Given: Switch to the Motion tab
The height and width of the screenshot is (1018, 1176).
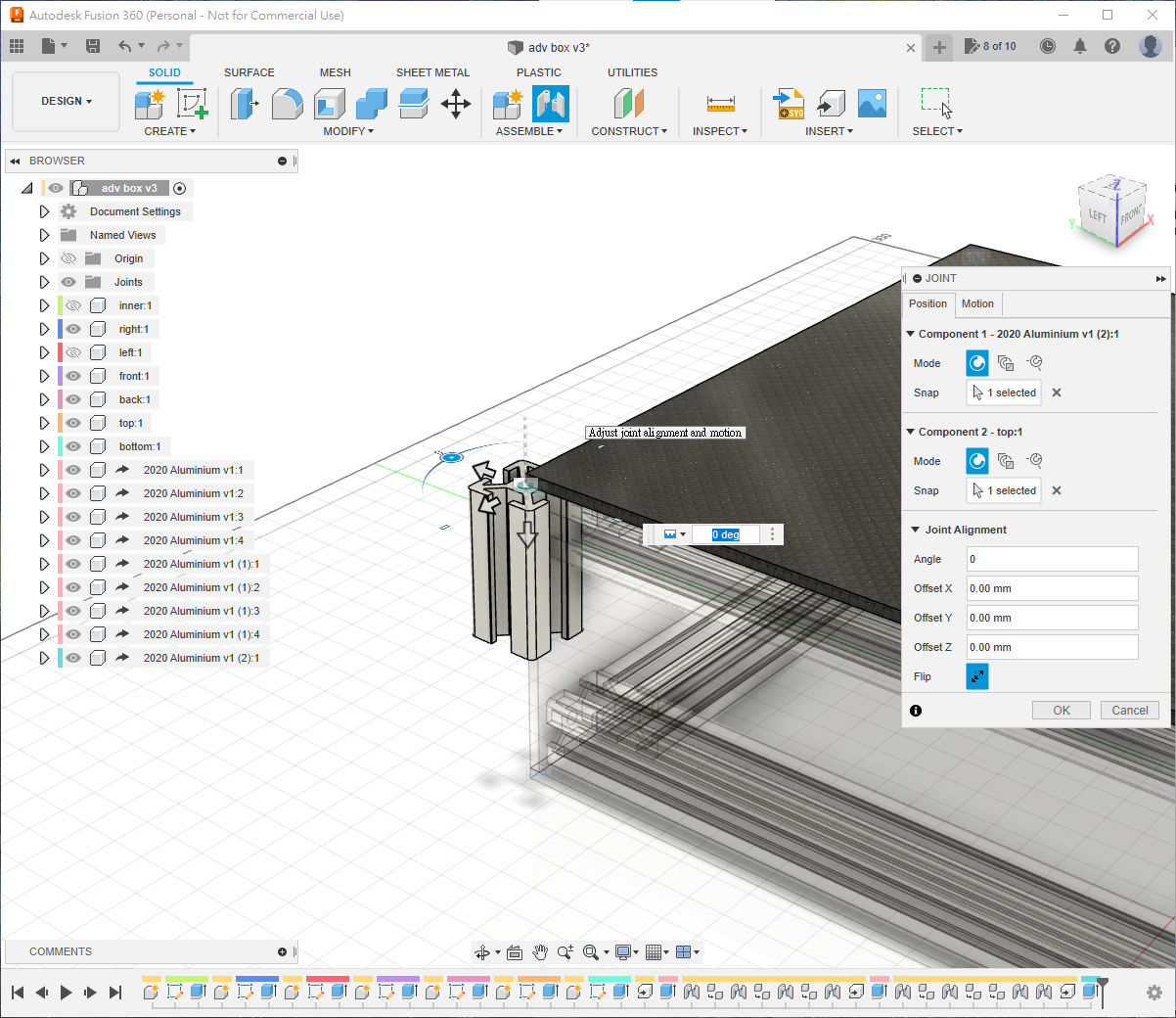Looking at the screenshot, I should [x=976, y=303].
